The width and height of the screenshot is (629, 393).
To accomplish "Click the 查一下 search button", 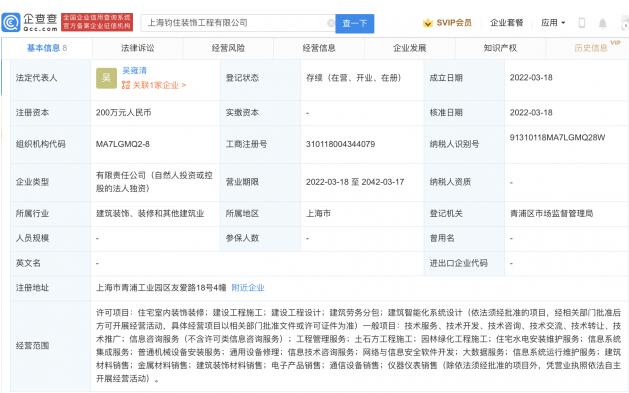I will click(355, 23).
